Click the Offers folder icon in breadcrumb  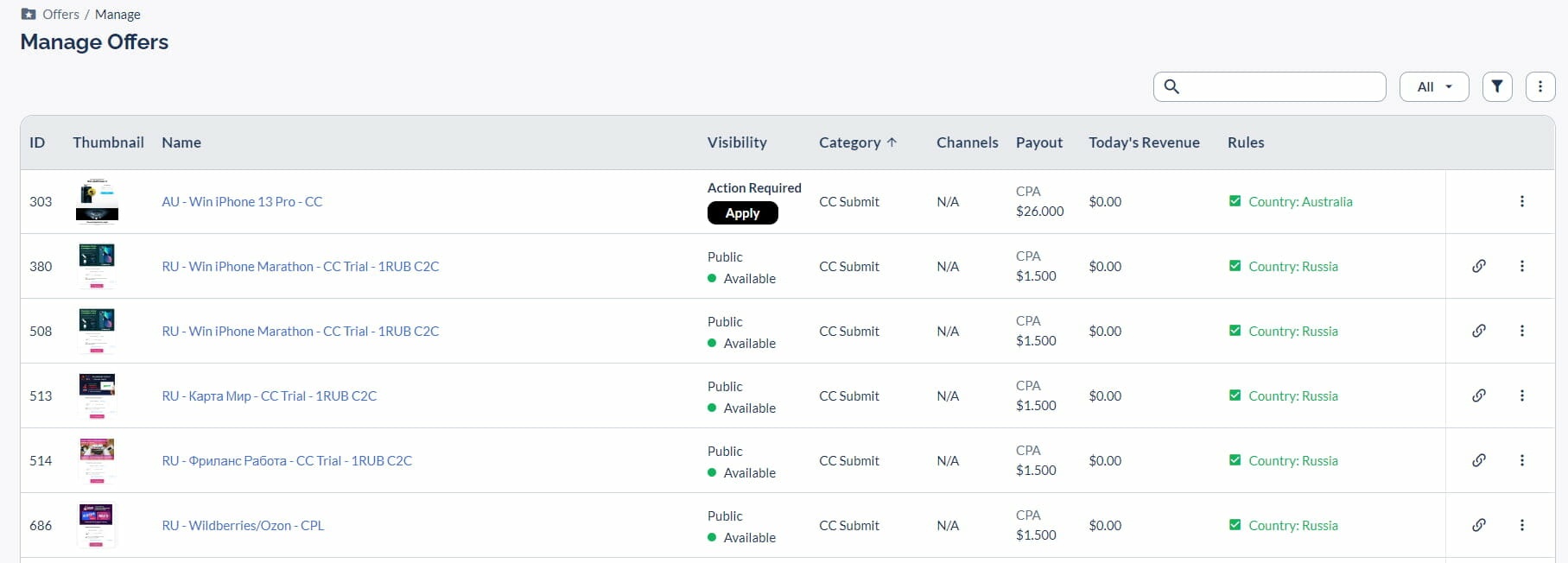tap(29, 14)
